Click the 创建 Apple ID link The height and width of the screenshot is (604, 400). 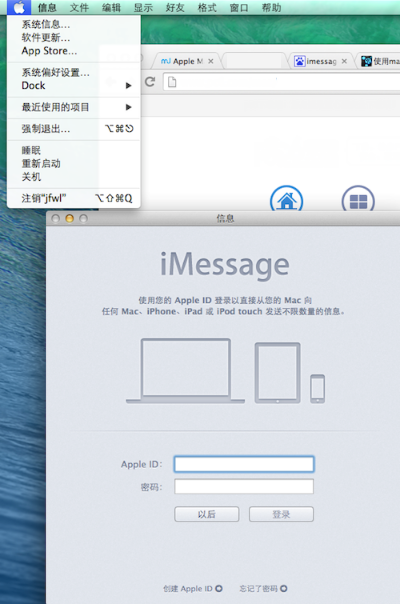click(x=188, y=588)
